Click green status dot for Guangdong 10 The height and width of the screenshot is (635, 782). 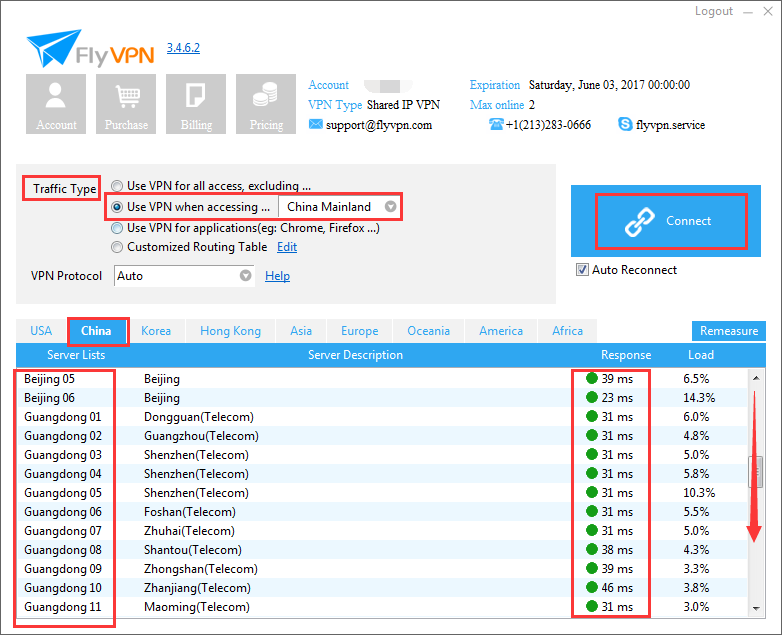(x=592, y=588)
